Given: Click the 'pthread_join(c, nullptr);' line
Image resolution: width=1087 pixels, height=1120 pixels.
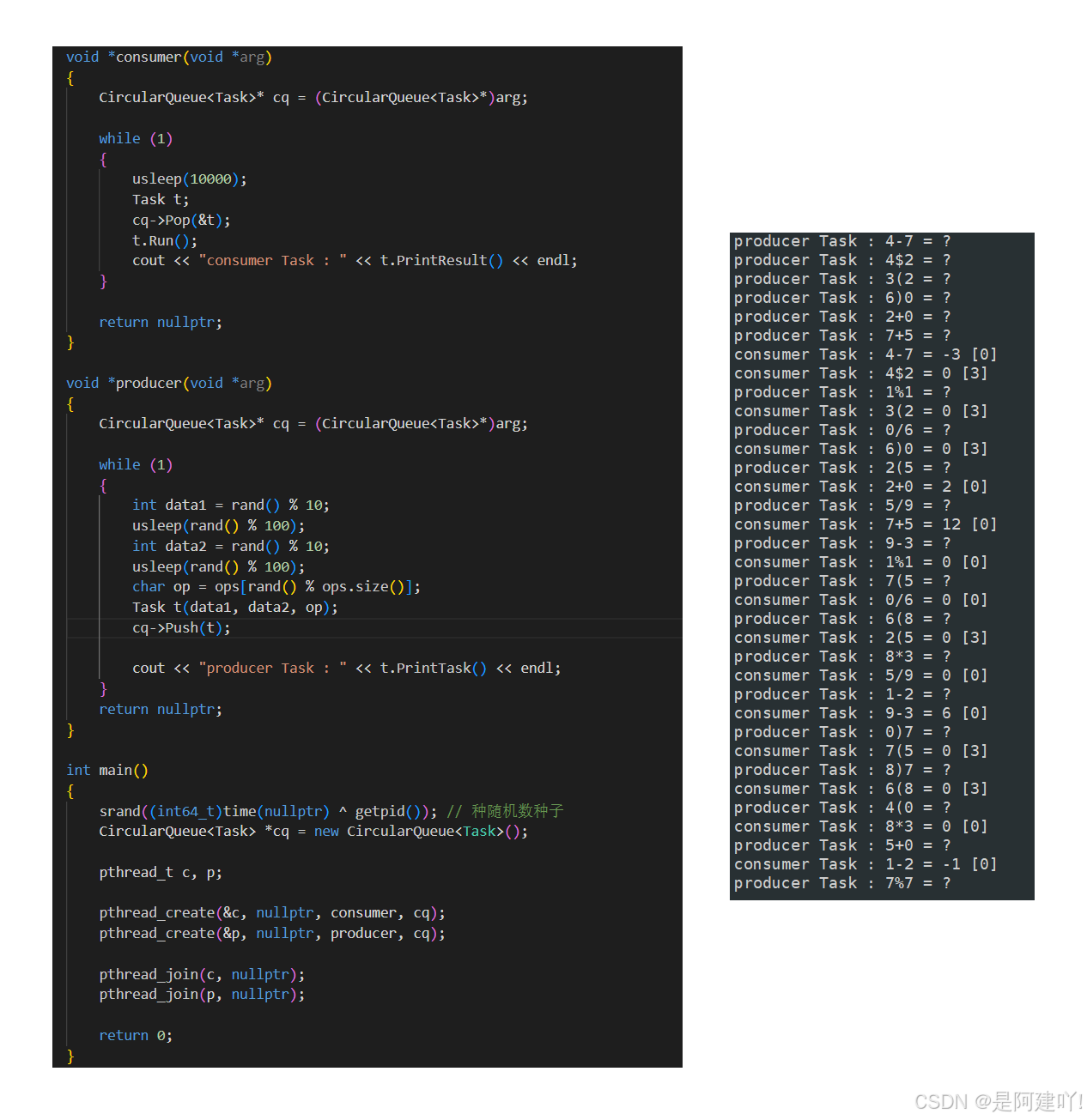Looking at the screenshot, I should (202, 974).
